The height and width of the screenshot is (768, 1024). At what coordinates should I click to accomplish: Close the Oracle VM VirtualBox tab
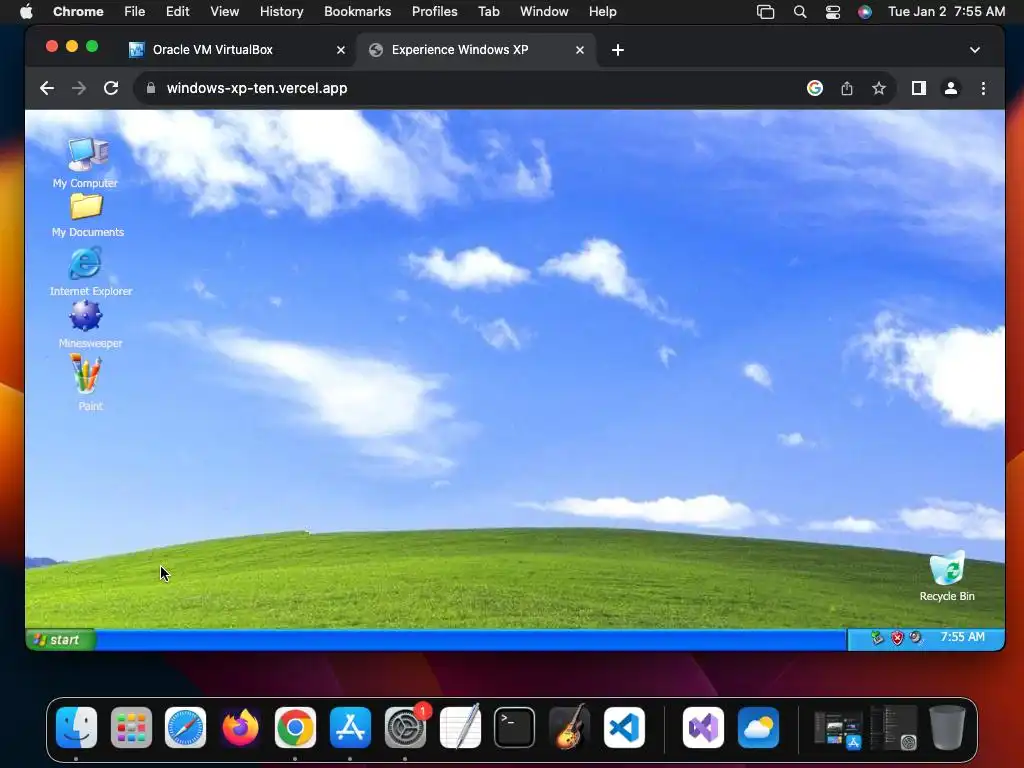point(341,50)
